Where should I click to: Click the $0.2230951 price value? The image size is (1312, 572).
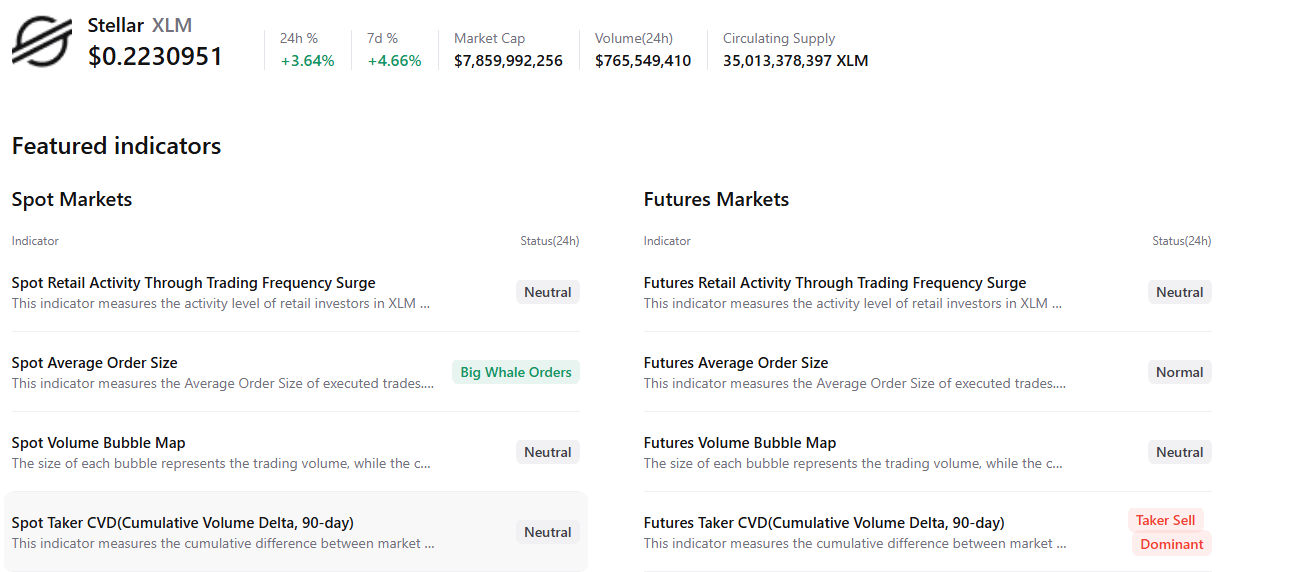pyautogui.click(x=155, y=56)
